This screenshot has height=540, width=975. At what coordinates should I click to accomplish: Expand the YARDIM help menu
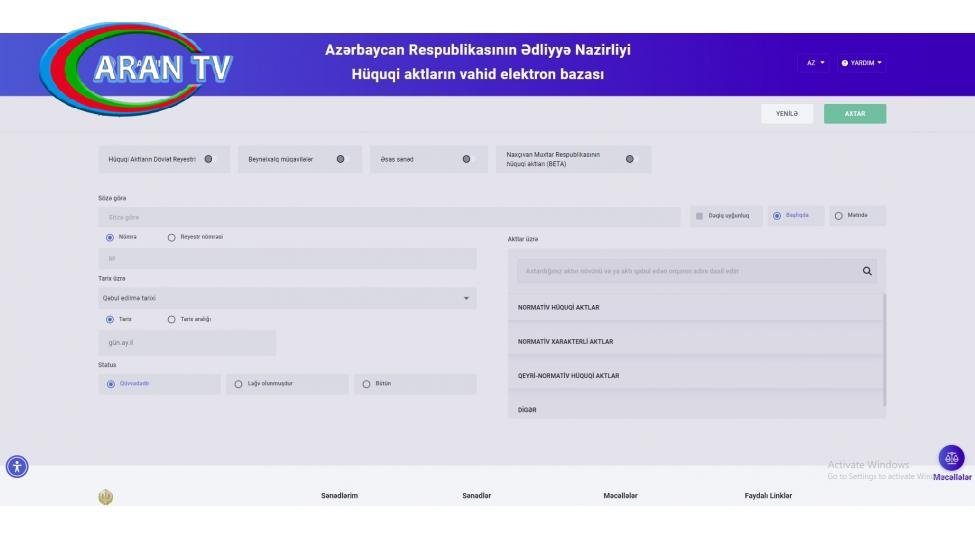862,63
